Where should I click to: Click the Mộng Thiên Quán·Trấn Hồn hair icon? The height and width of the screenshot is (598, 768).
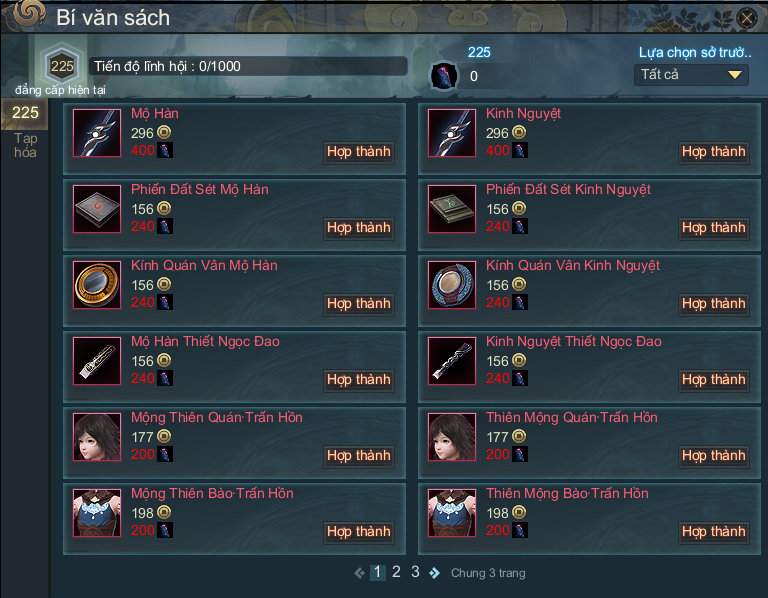(97, 437)
